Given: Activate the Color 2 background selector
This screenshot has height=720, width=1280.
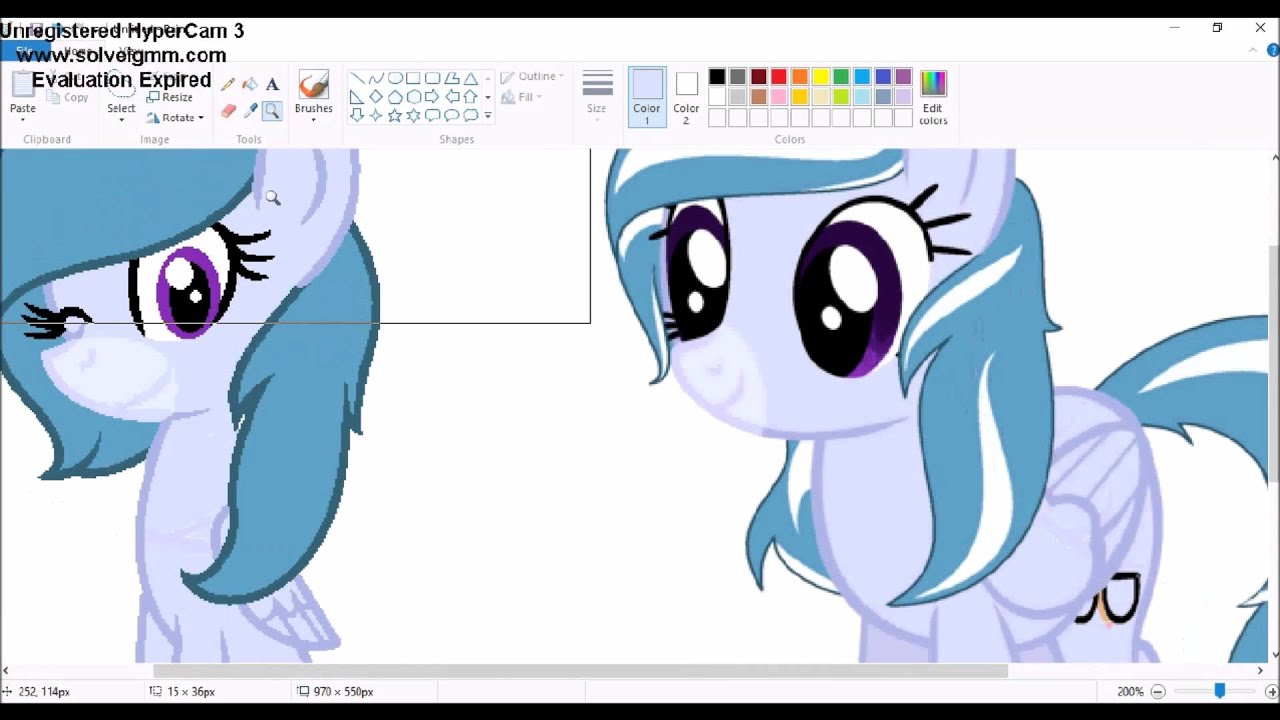Looking at the screenshot, I should coord(686,97).
